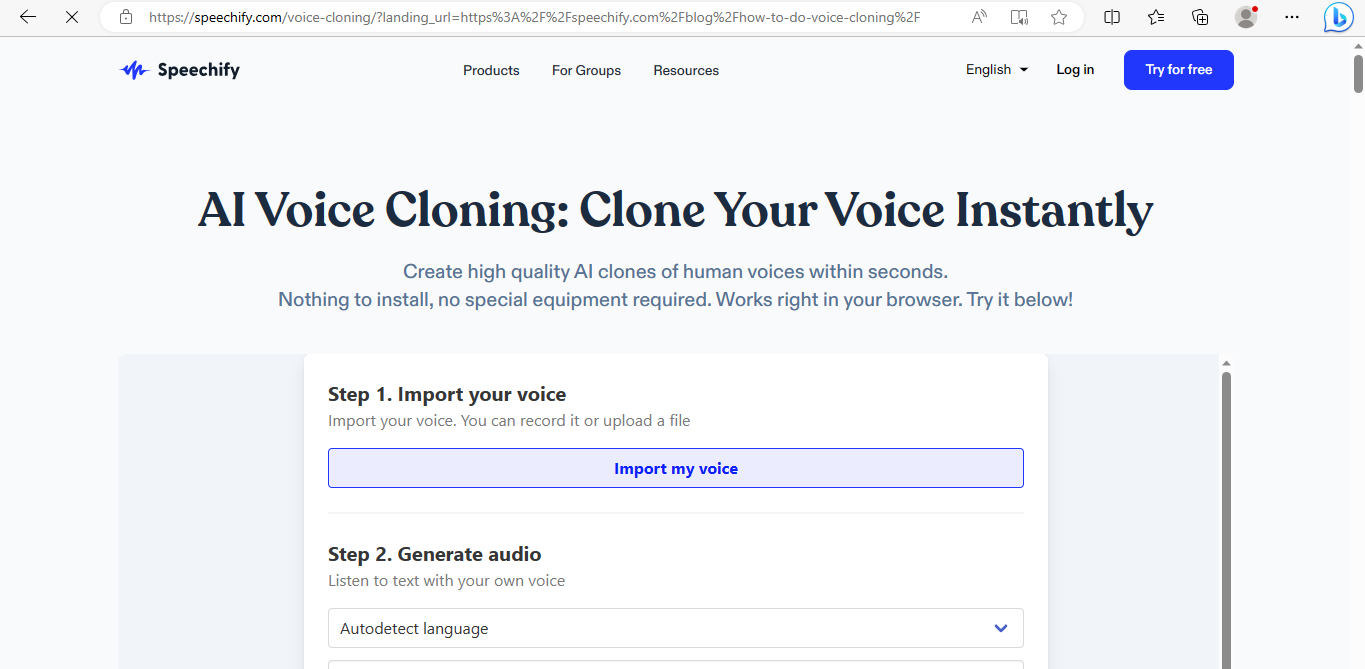1365x669 pixels.
Task: Open the browser profile avatar
Action: 1246,17
